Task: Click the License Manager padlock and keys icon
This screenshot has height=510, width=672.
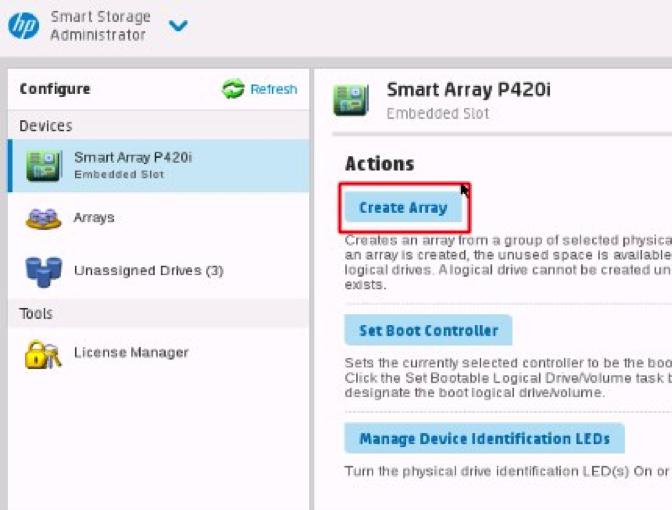Action: (43, 354)
